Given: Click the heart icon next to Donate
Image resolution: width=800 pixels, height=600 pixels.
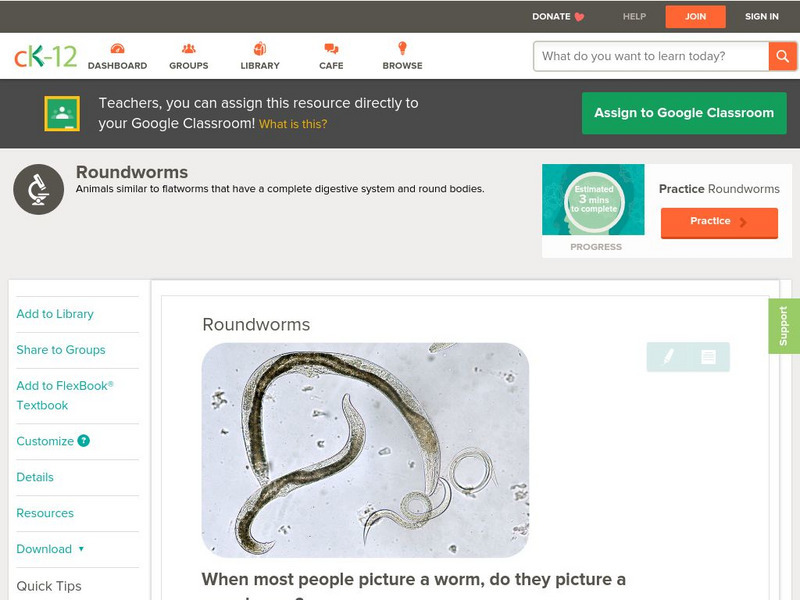Looking at the screenshot, I should [577, 16].
